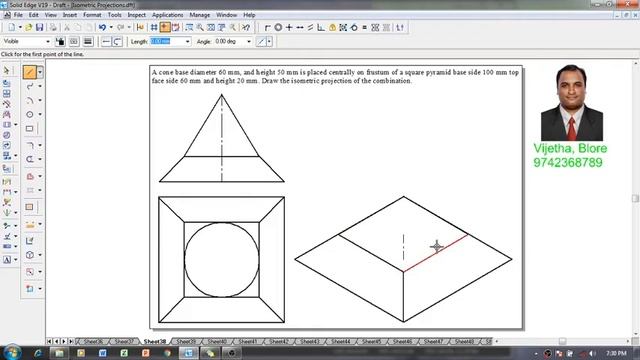Pick the Rectangle drawing tool
Screen dimensions: 640x360
pyautogui.click(x=29, y=129)
